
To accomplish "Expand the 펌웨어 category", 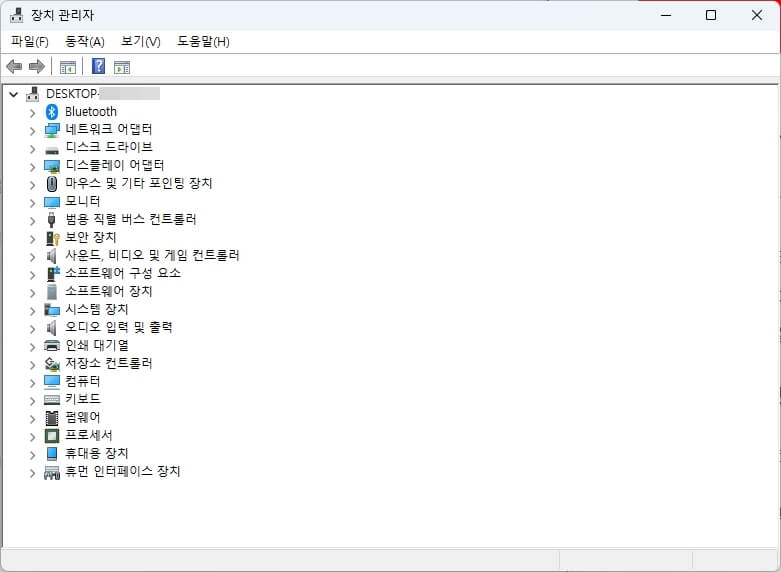I will (x=32, y=419).
